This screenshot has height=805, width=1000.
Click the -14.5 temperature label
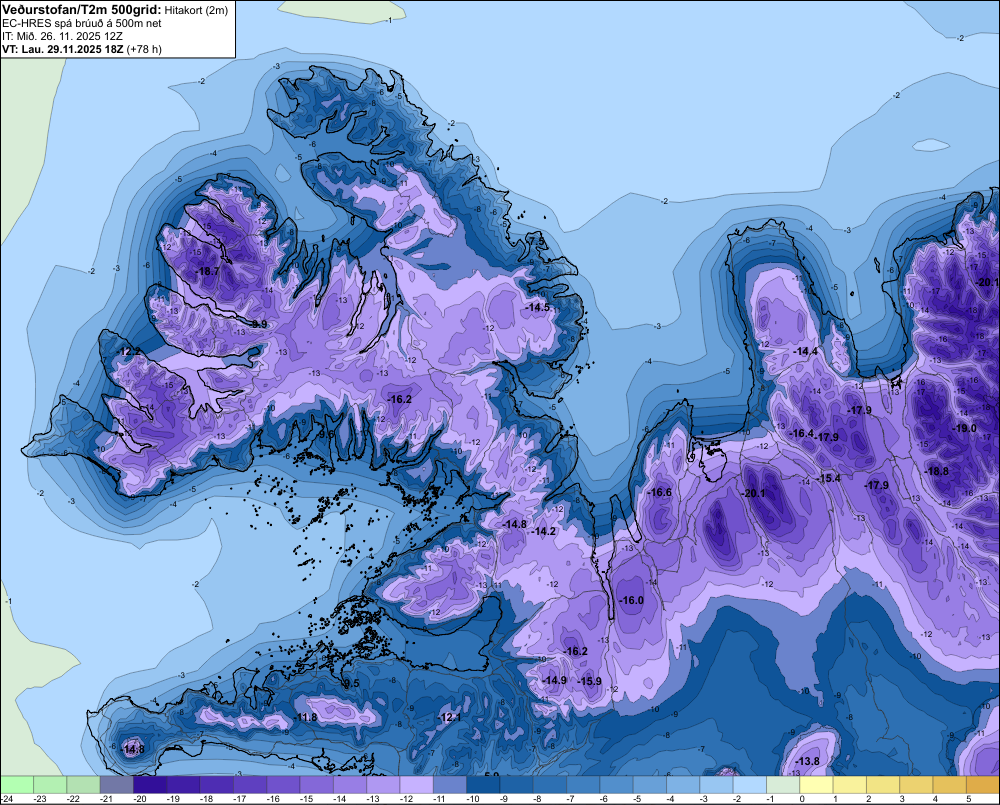538,307
